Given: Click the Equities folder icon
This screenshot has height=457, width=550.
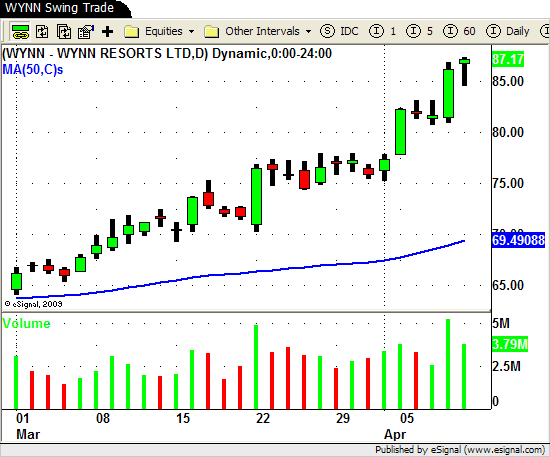Looking at the screenshot, I should (132, 32).
